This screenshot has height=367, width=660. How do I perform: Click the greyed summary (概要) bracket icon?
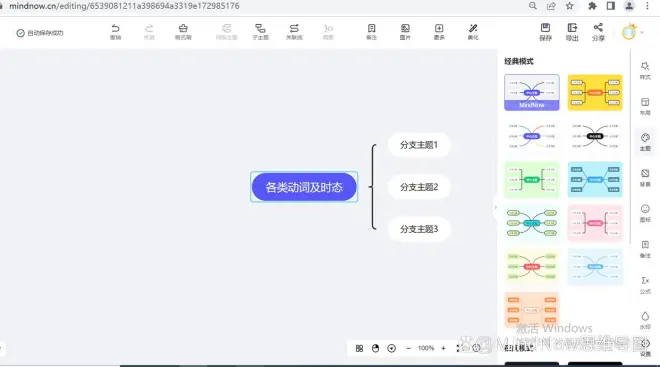pos(328,32)
